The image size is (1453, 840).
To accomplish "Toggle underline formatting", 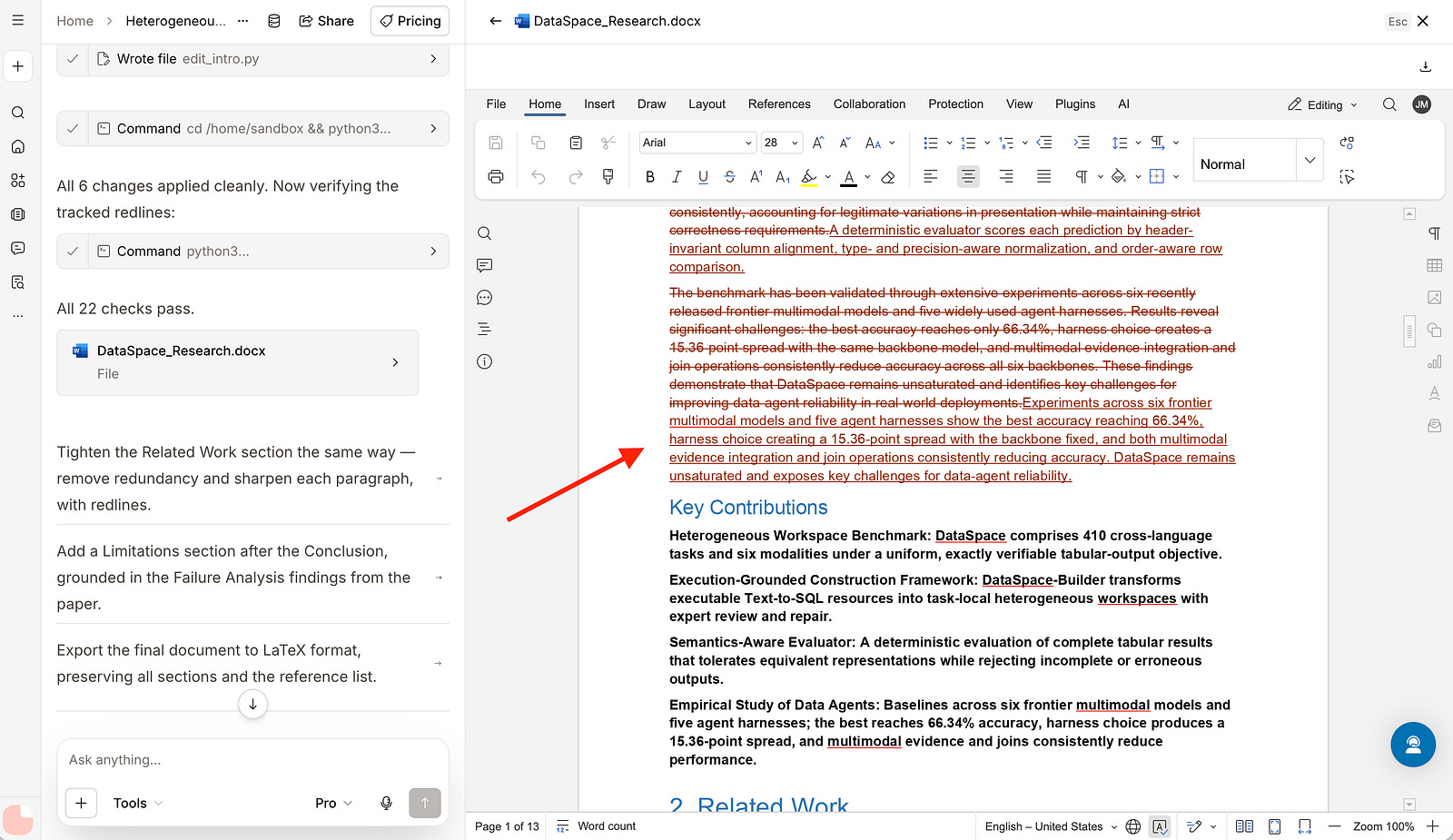I will (703, 177).
